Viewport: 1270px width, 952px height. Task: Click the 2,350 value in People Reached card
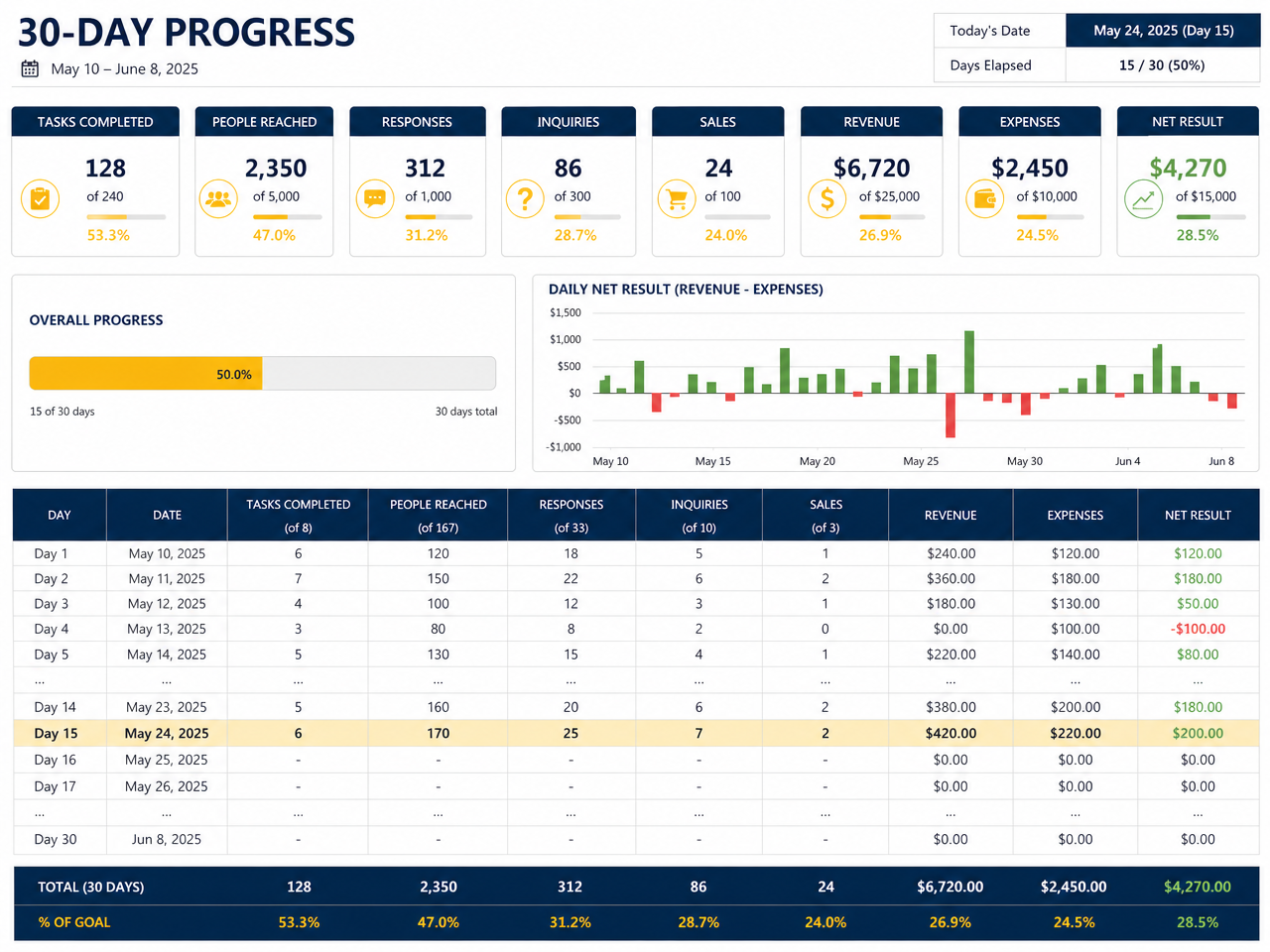point(276,168)
